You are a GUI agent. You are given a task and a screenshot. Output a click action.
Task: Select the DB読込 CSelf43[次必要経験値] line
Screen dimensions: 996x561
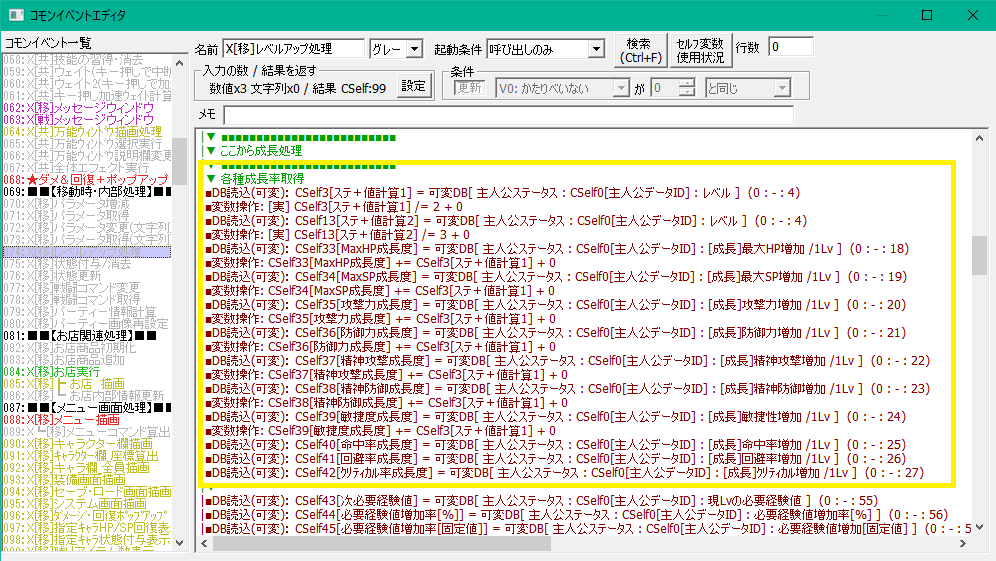[541, 501]
